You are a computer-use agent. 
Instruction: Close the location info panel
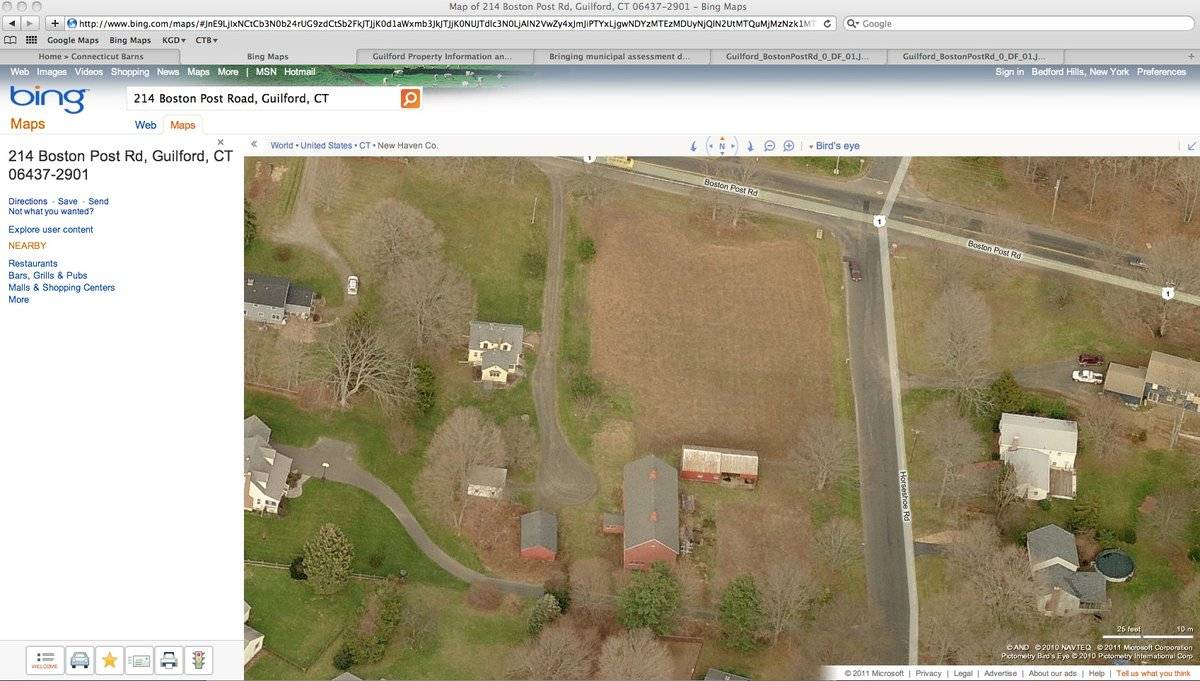(x=221, y=143)
